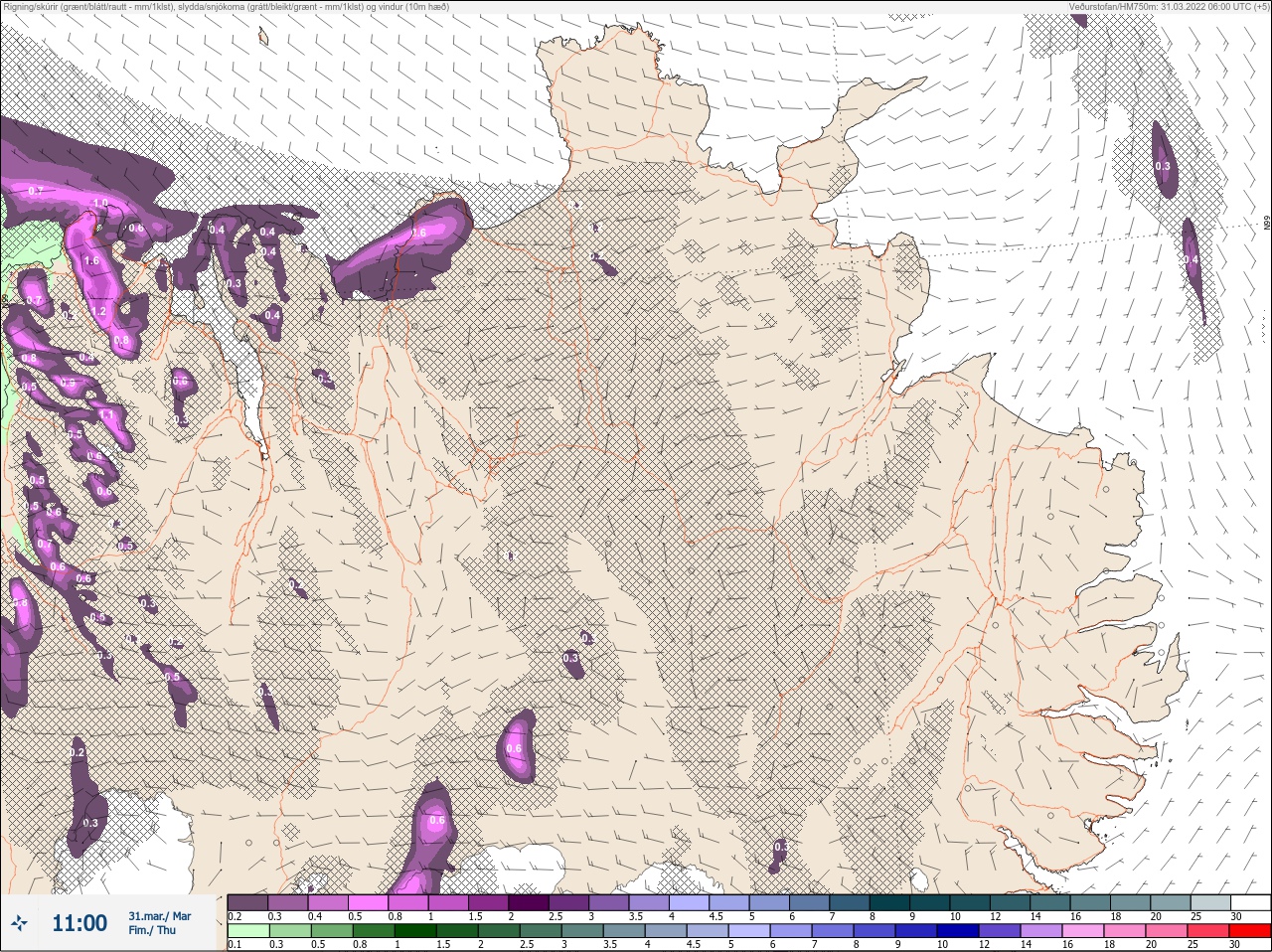Screen dimensions: 1272x952
Task: Click the "0.4" label in the upper legend row
Action: click(315, 916)
